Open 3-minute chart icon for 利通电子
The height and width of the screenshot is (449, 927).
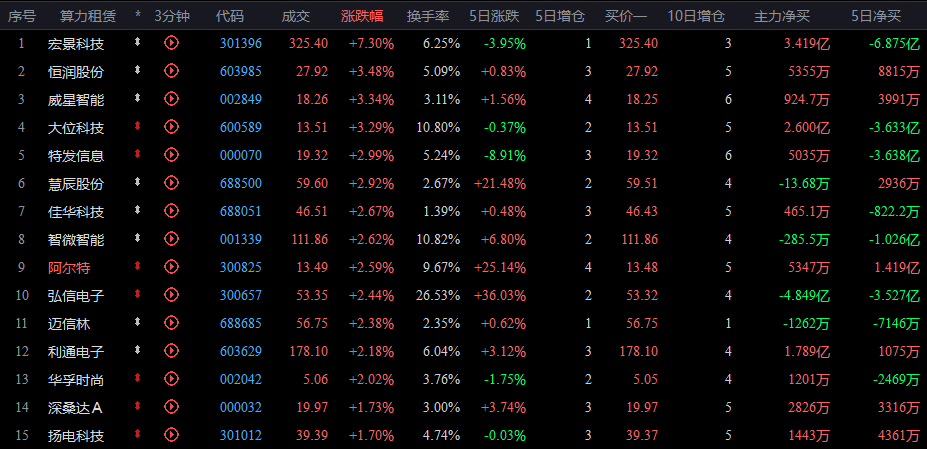click(x=171, y=351)
